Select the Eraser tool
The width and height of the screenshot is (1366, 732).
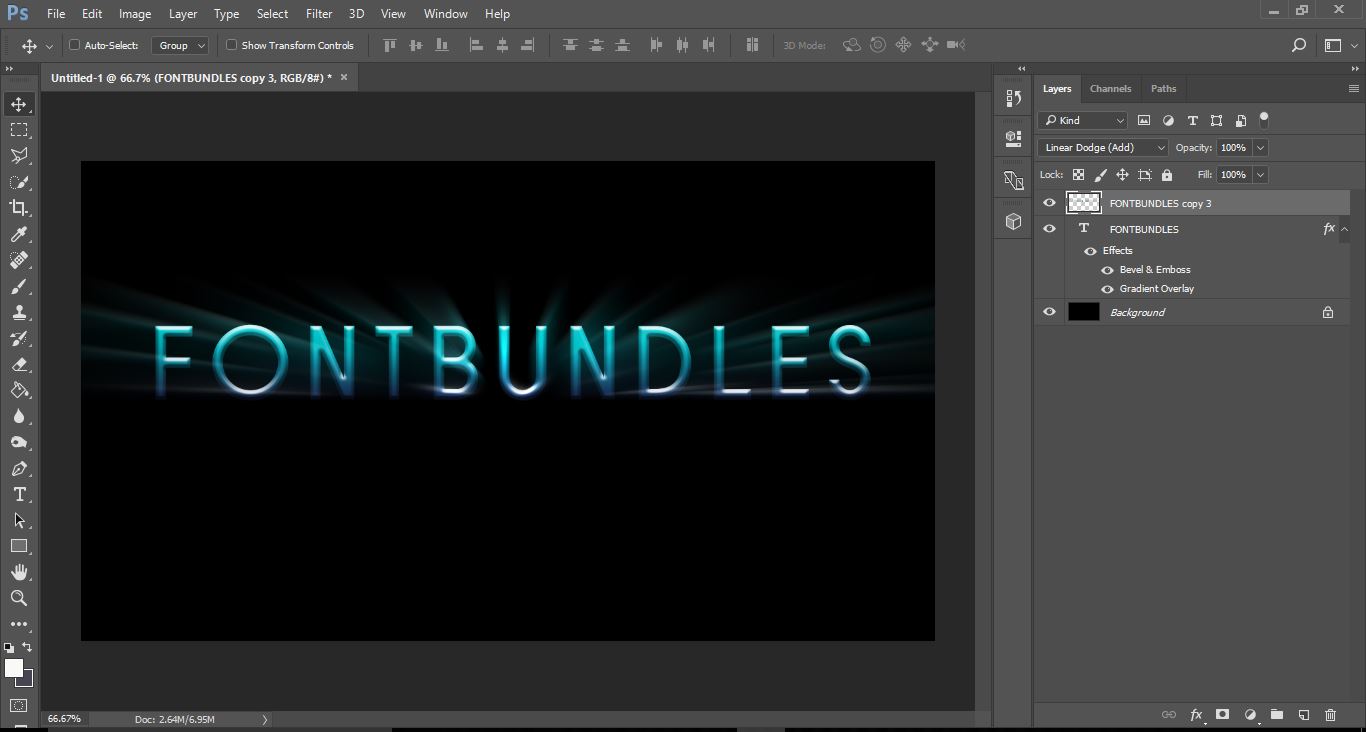(19, 364)
